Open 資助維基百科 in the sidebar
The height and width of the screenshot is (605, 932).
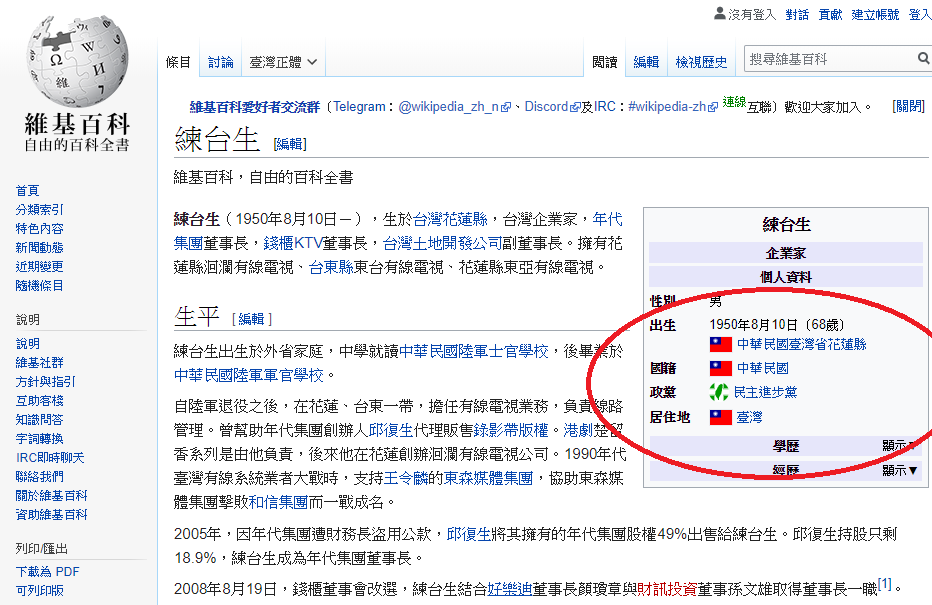pyautogui.click(x=51, y=515)
